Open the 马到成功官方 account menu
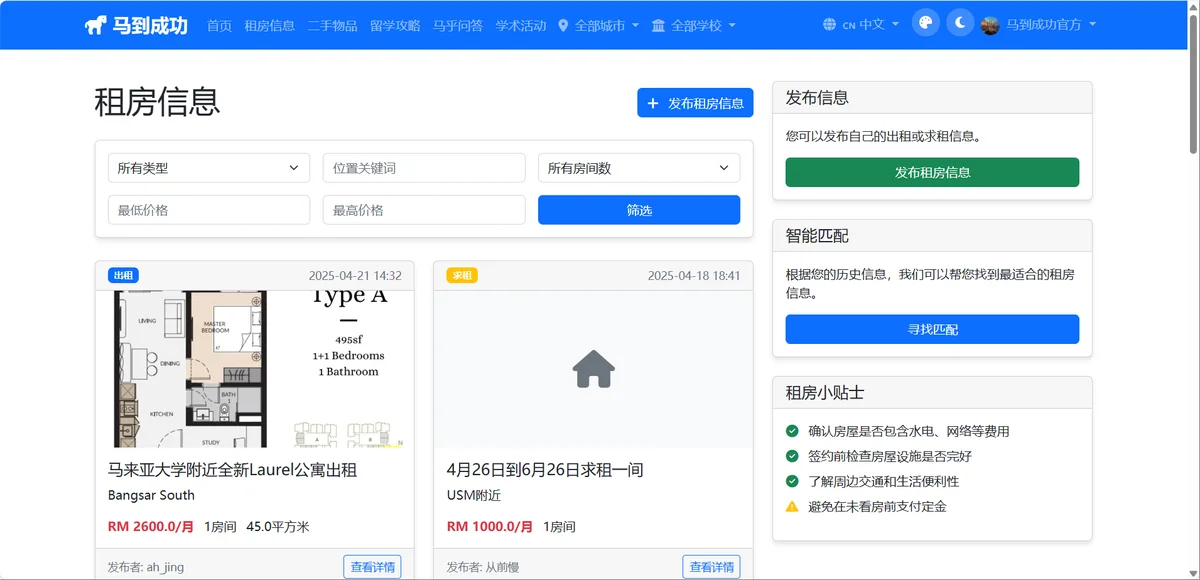 pyautogui.click(x=1038, y=25)
